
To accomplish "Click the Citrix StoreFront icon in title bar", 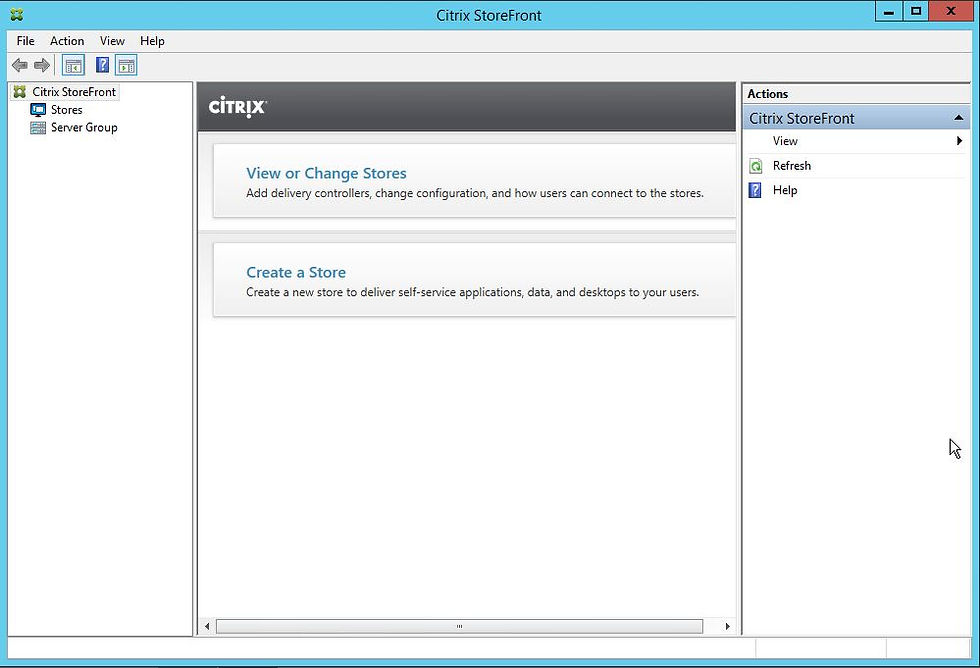I will [17, 14].
